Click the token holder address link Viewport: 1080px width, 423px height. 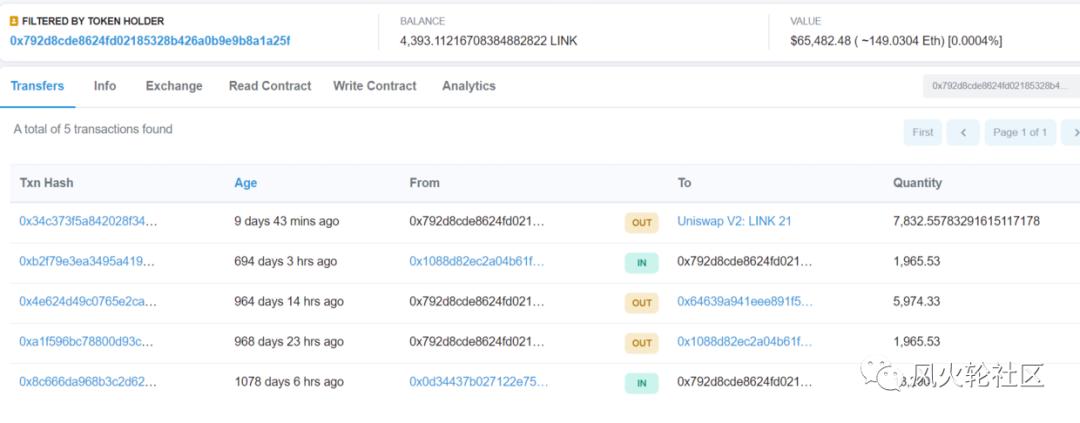click(150, 41)
